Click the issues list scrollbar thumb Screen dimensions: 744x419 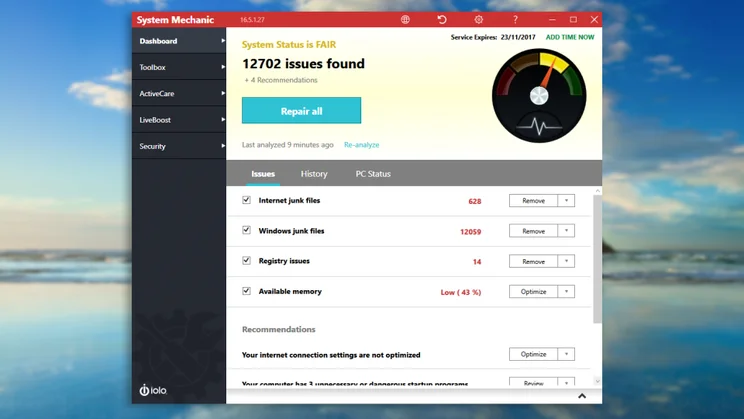pyautogui.click(x=597, y=259)
